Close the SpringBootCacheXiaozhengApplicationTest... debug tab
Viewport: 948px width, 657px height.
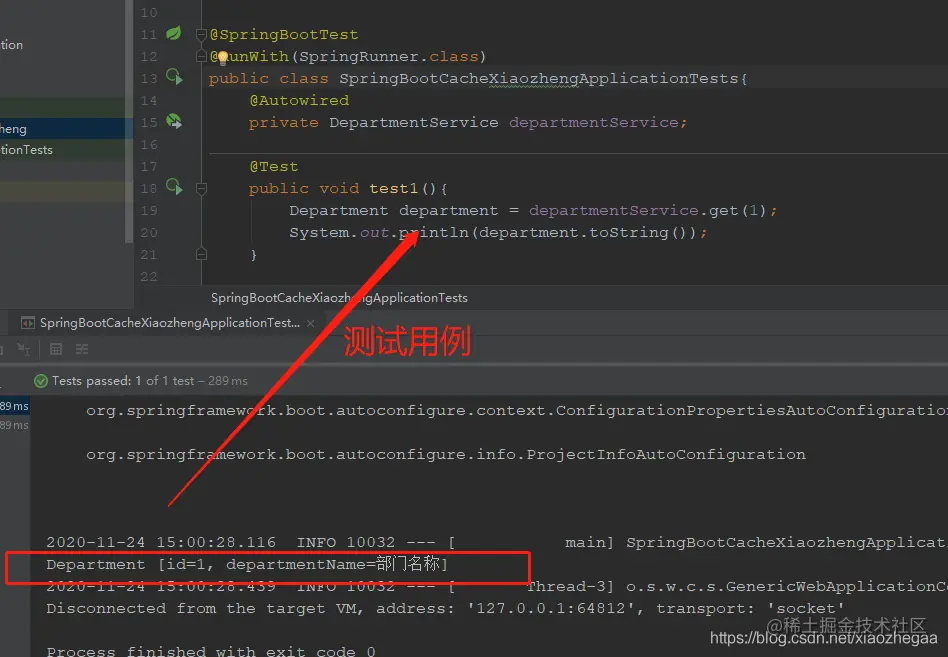310,323
